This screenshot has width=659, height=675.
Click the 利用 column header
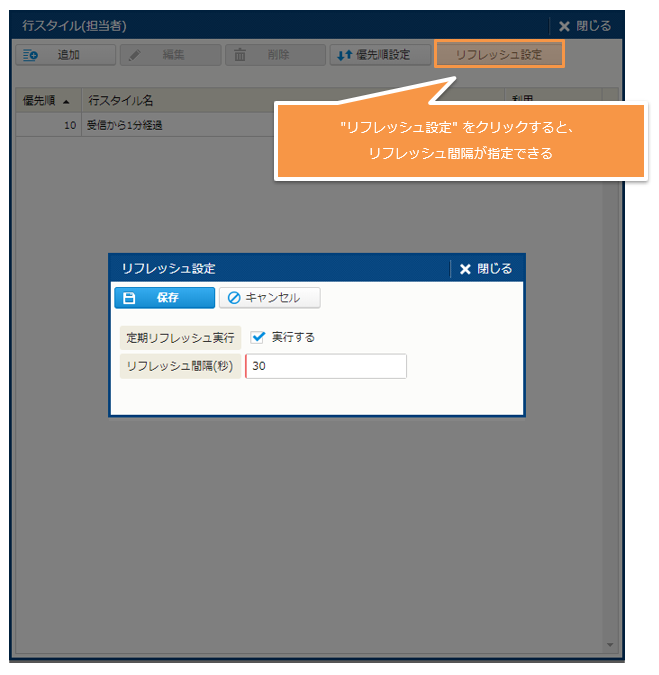coord(523,101)
